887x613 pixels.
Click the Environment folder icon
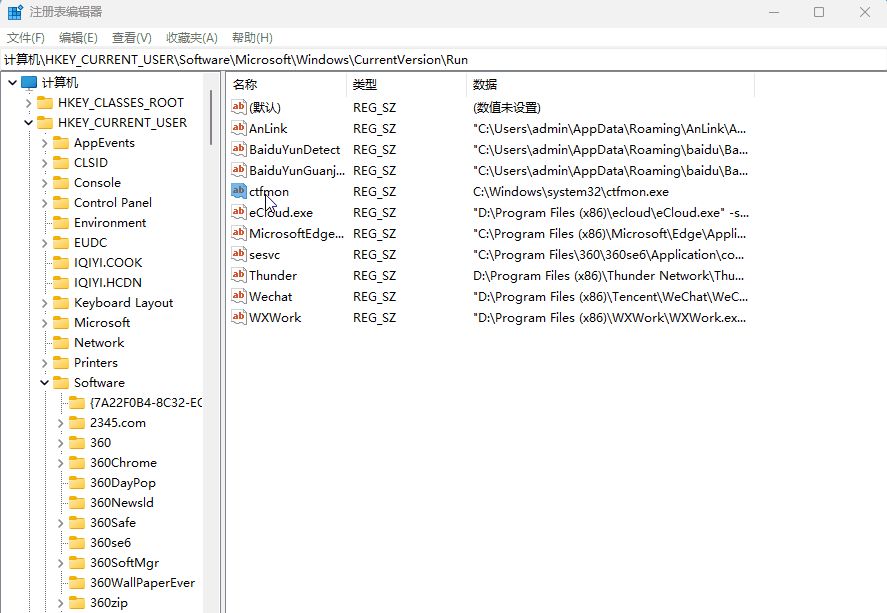click(61, 223)
